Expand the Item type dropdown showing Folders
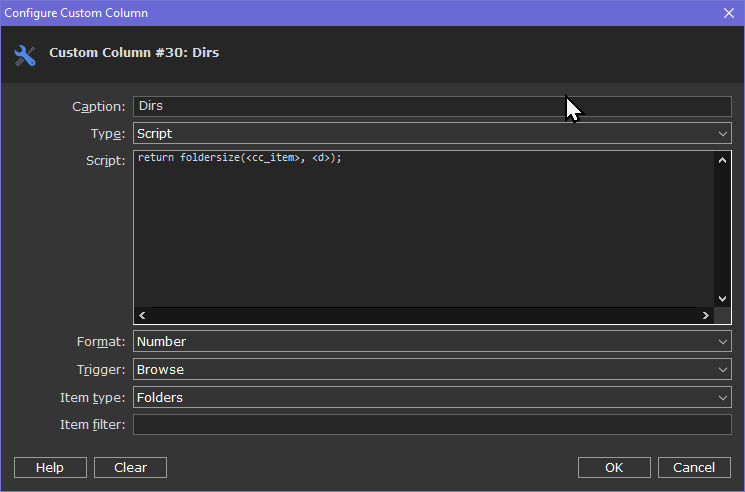The height and width of the screenshot is (492, 745). coord(431,397)
